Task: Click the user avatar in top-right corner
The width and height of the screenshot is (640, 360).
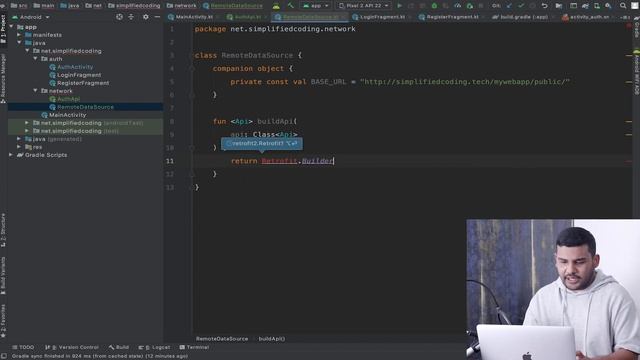Action: point(635,6)
